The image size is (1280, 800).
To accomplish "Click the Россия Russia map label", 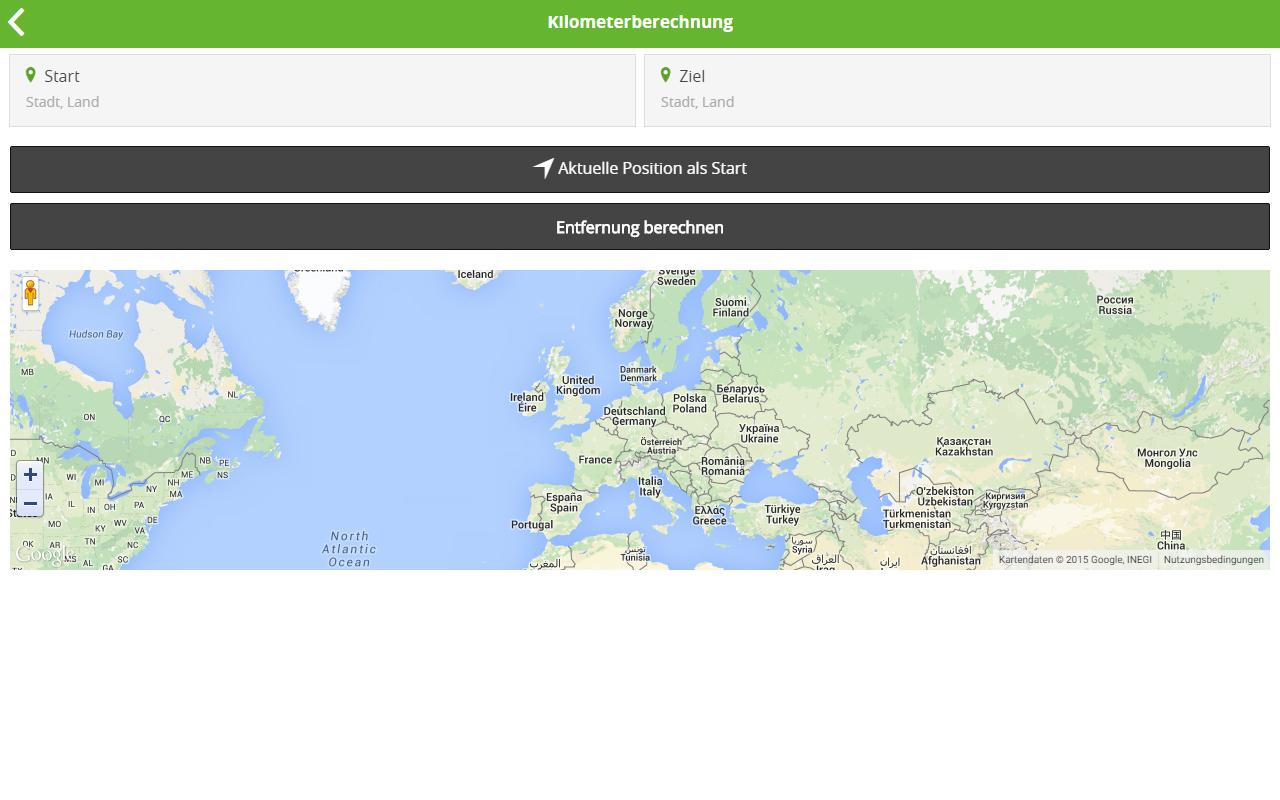I will tap(1115, 305).
